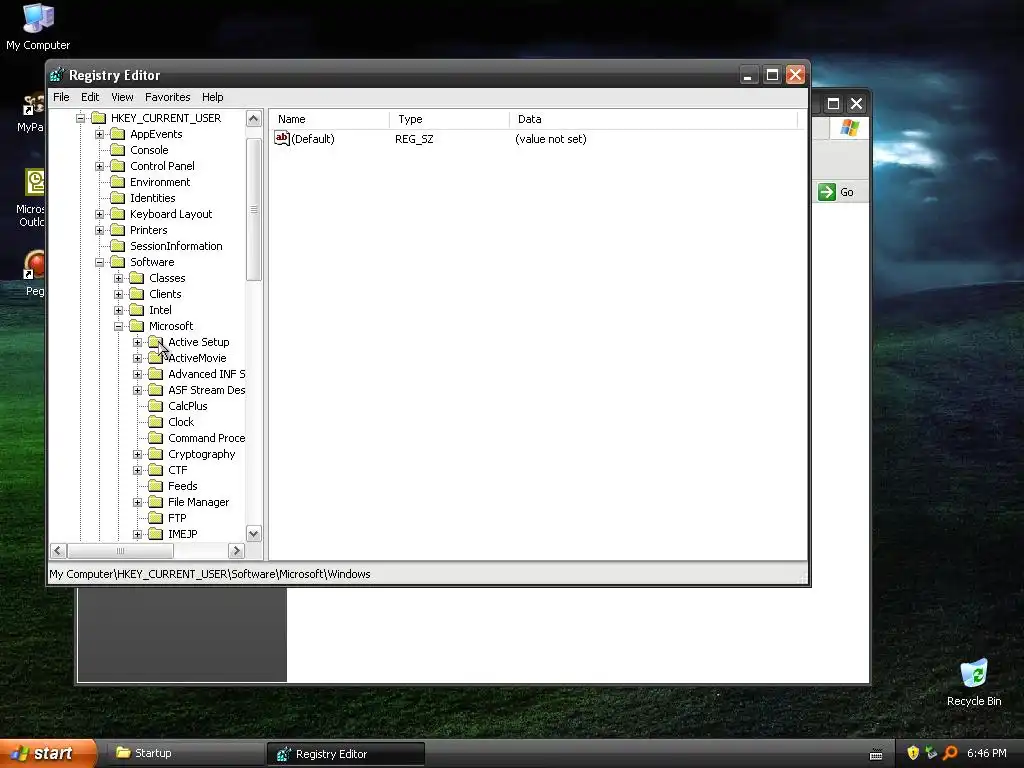This screenshot has height=768, width=1024.
Task: Sort values by Type column header
Action: click(449, 119)
